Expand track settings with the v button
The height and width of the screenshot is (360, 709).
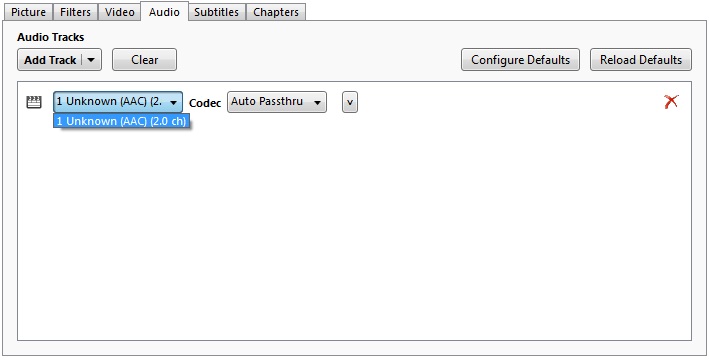pos(350,102)
